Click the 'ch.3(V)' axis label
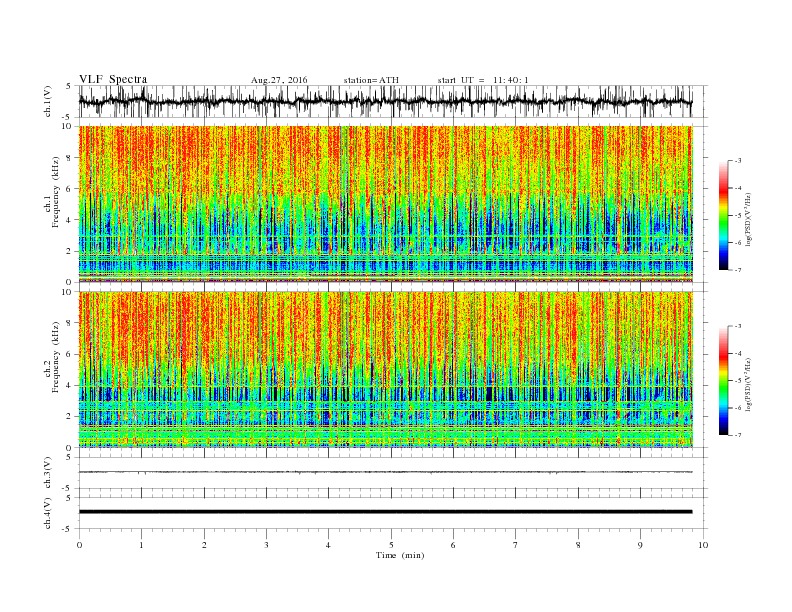This screenshot has height=612, width=792. (x=48, y=472)
